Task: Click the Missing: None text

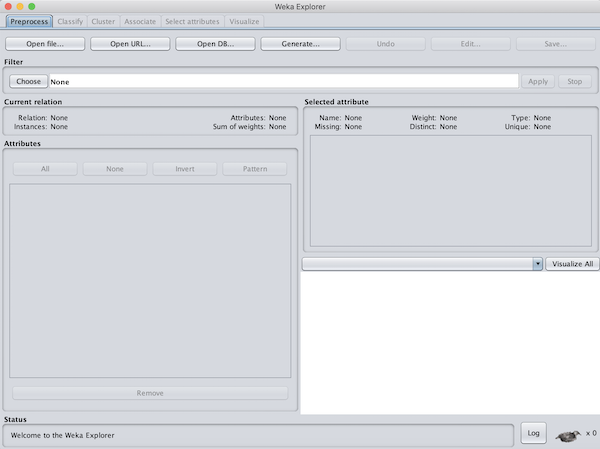Action: click(338, 127)
